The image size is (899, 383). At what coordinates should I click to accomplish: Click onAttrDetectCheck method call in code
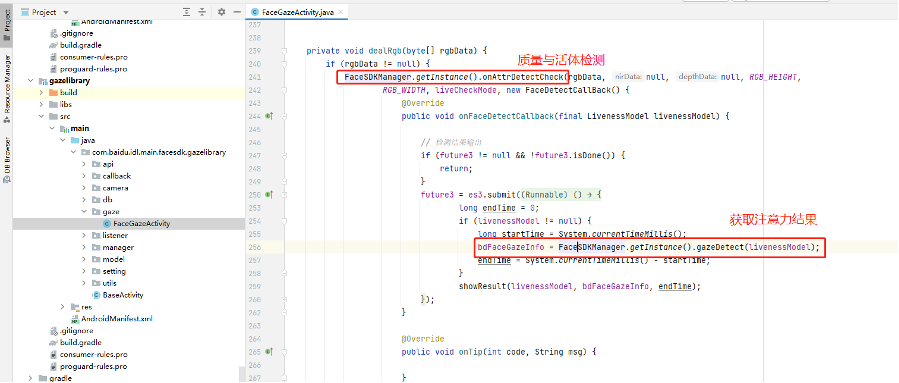click(523, 77)
